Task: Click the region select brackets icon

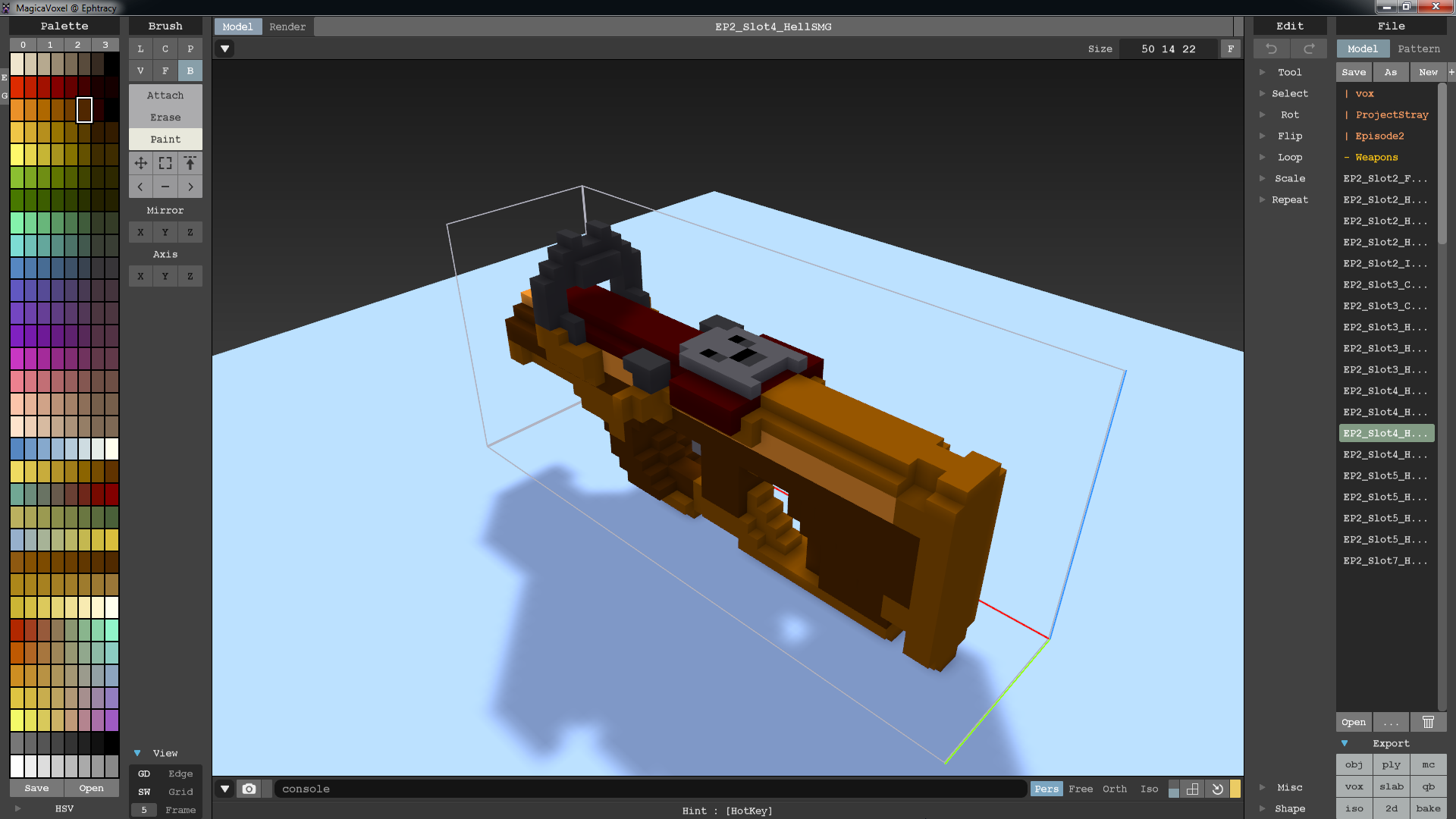Action: click(165, 162)
